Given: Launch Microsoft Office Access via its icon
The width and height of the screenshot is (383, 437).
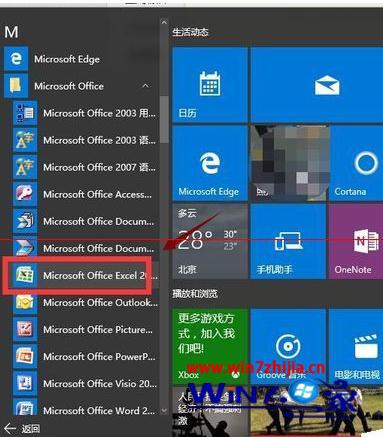Looking at the screenshot, I should pyautogui.click(x=25, y=194).
